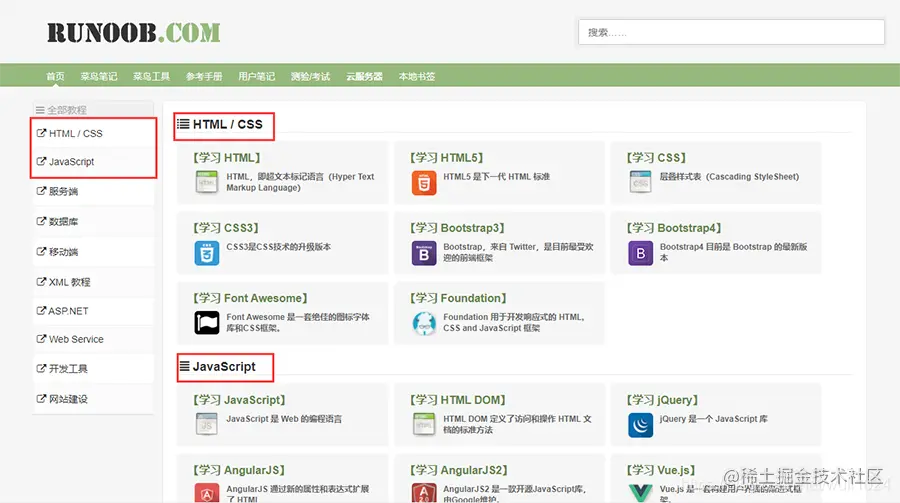Open the 【学习 Foundation】 tutorial title
The image size is (900, 503).
[458, 298]
